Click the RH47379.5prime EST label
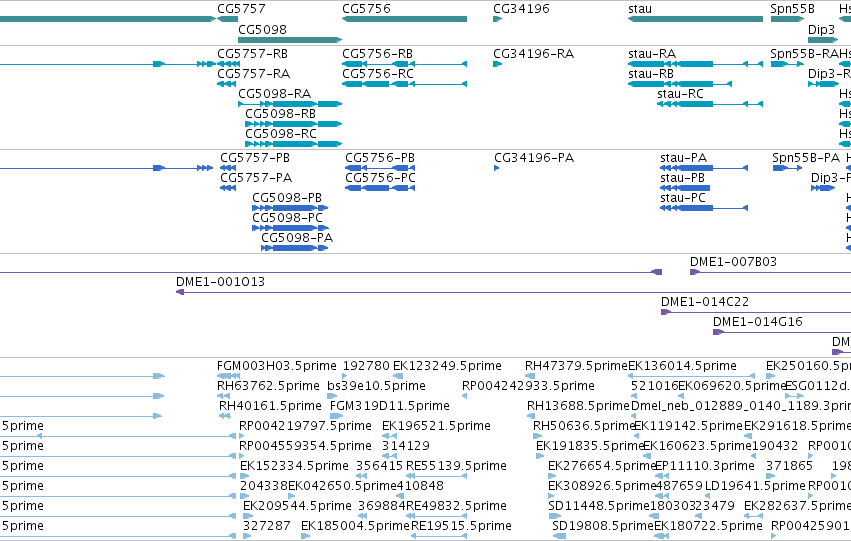Viewport: 851px width, 541px height. (576, 366)
